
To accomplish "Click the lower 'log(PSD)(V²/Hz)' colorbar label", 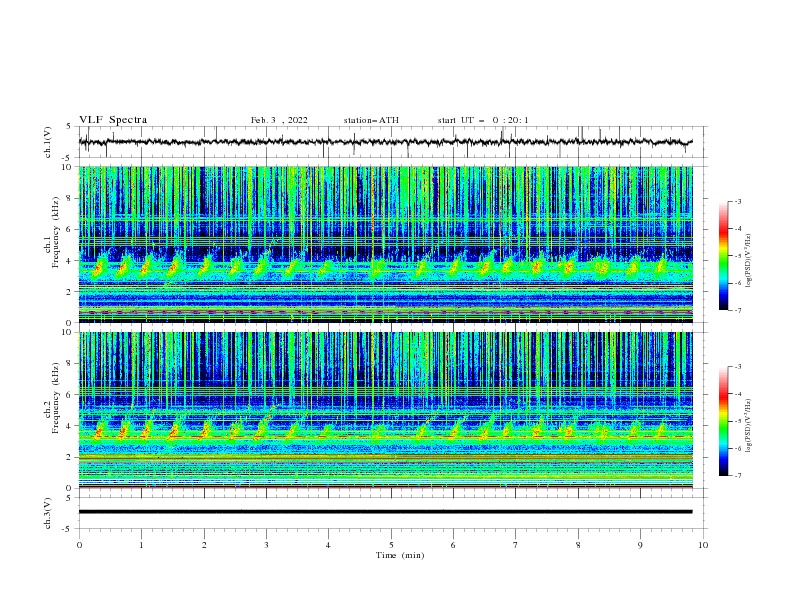I will [748, 425].
